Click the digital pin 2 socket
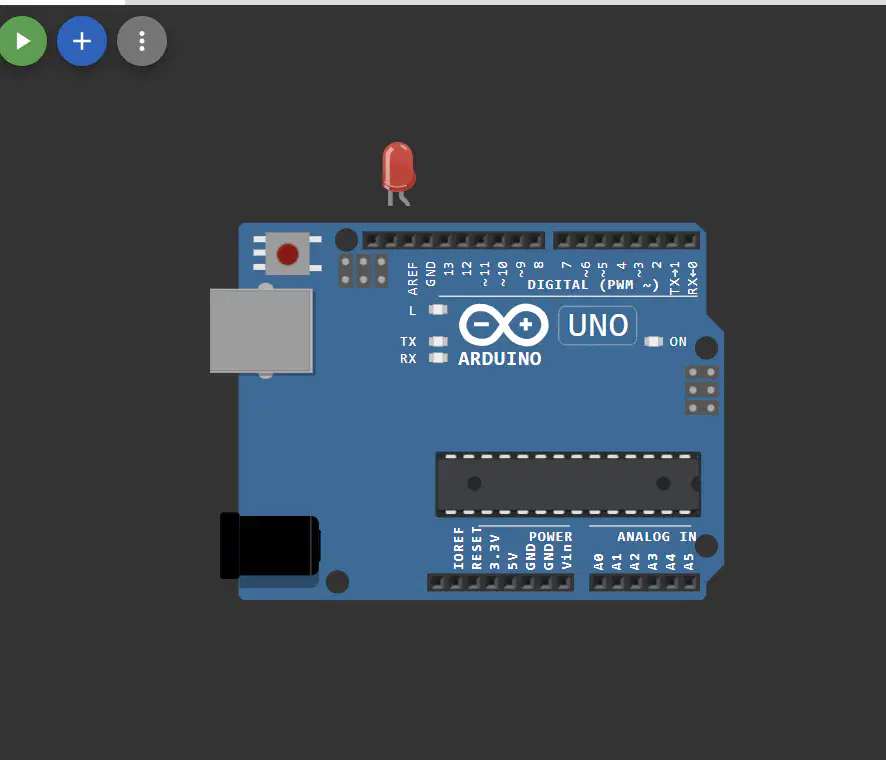This screenshot has height=760, width=886. [654, 241]
